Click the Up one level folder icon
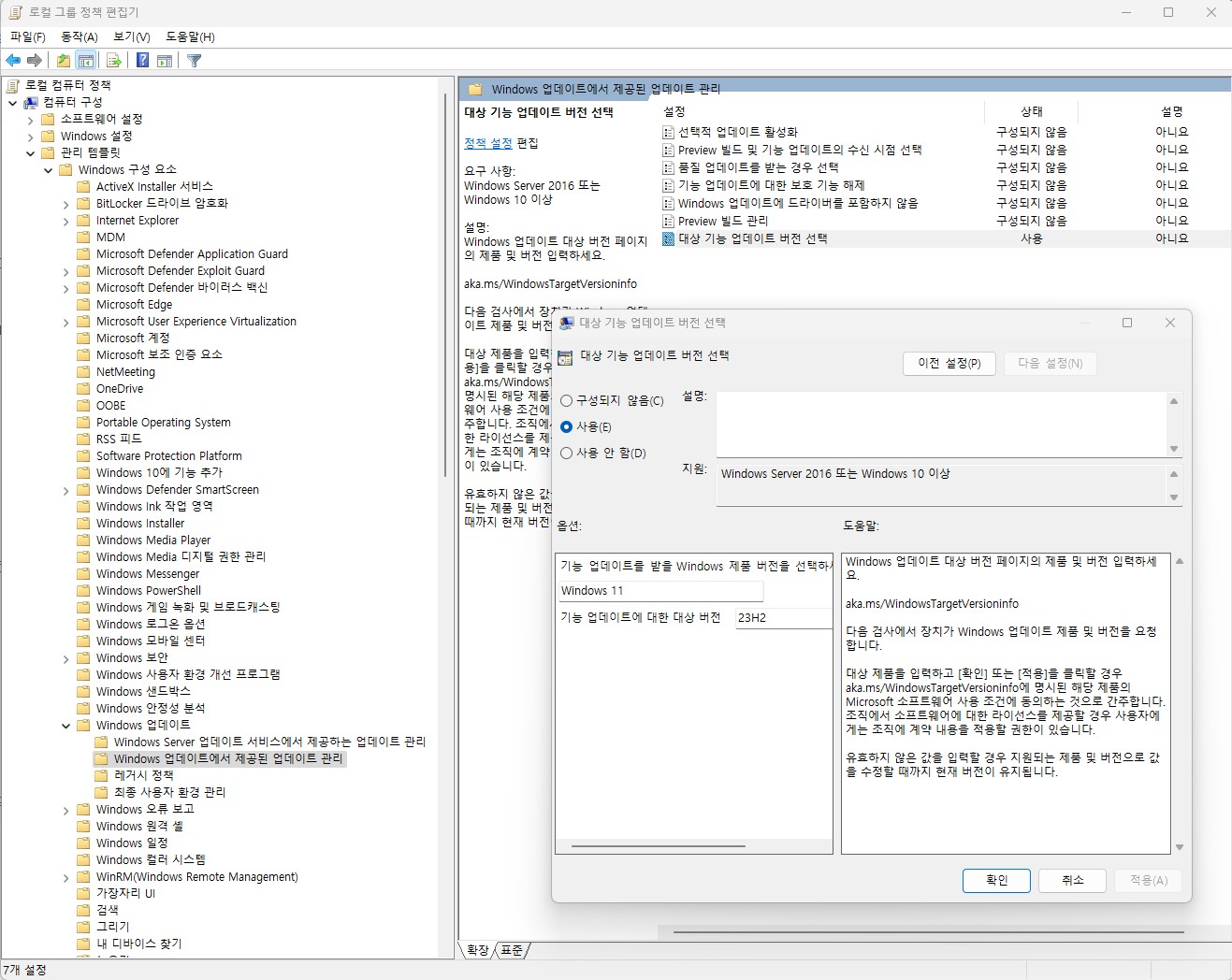 coord(63,61)
